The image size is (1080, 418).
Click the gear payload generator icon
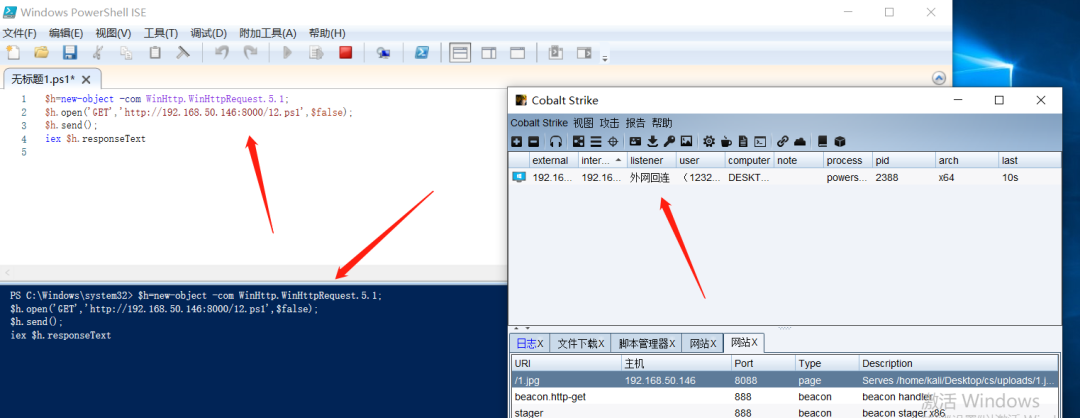(x=709, y=141)
